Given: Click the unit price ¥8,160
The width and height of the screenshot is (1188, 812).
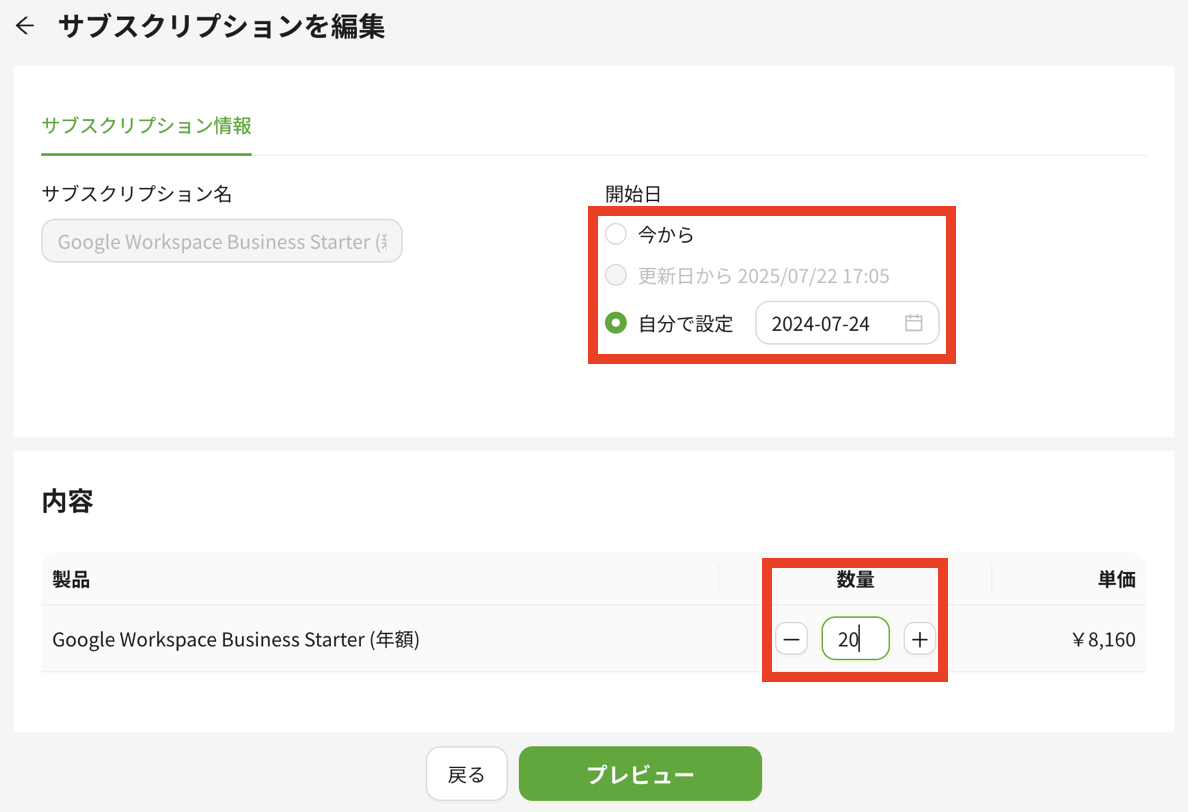Looking at the screenshot, I should [1104, 640].
